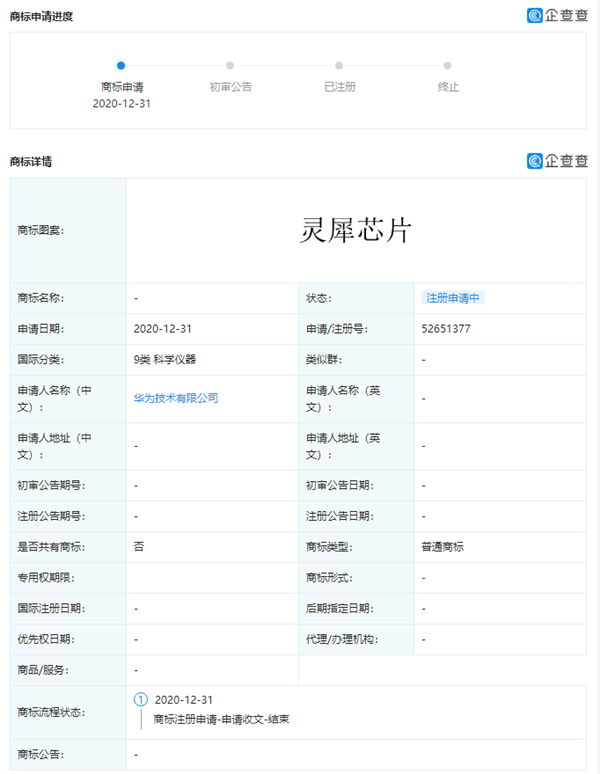Select the 已注册 step label
The height and width of the screenshot is (774, 600).
(x=339, y=87)
